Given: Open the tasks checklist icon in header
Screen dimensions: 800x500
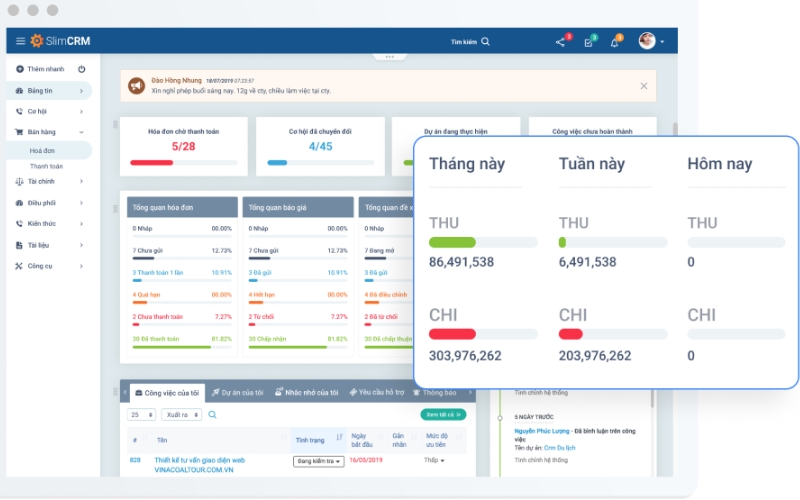Looking at the screenshot, I should [588, 42].
